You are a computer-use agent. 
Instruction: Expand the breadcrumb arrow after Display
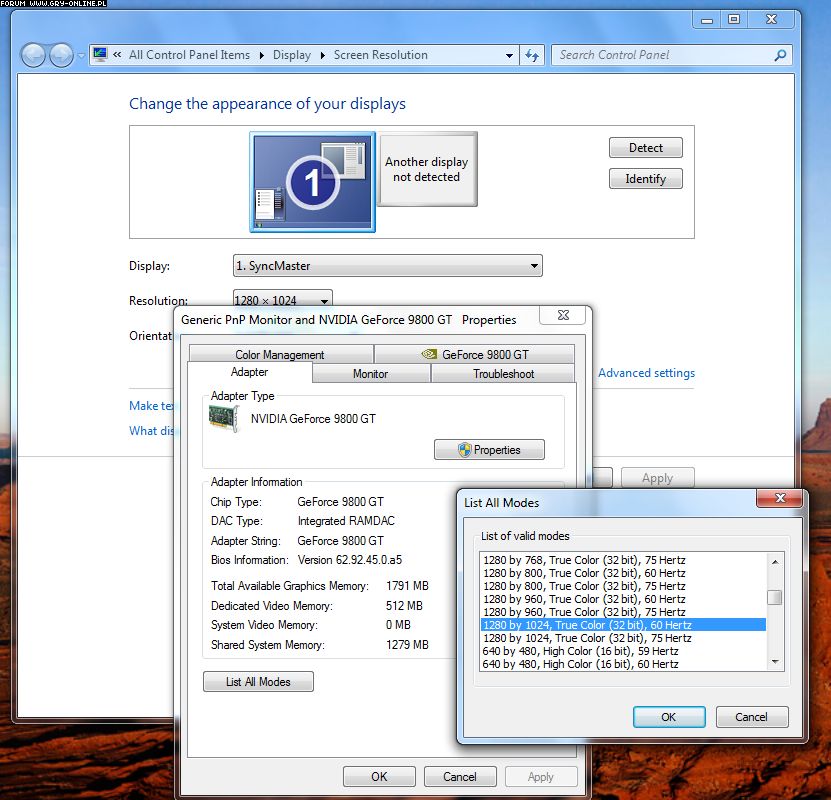[x=322, y=55]
